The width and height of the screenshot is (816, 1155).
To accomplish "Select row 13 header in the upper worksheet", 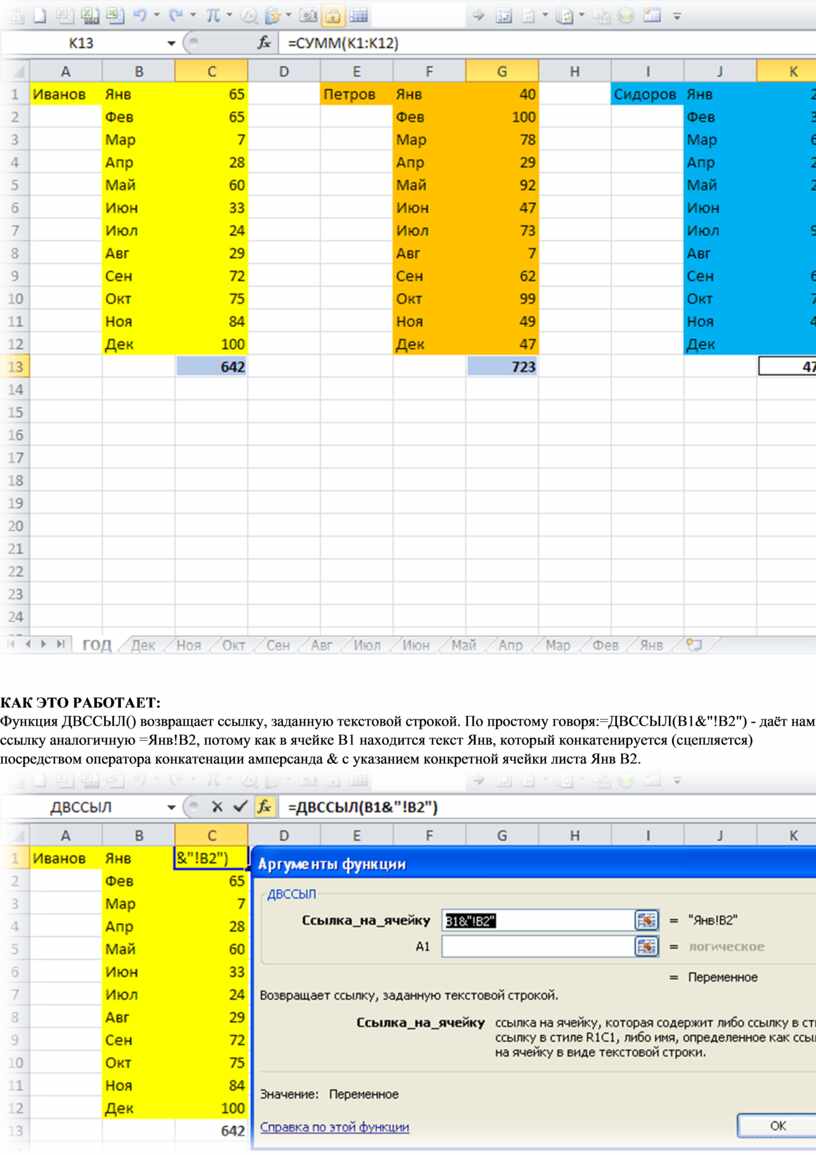I will point(15,367).
